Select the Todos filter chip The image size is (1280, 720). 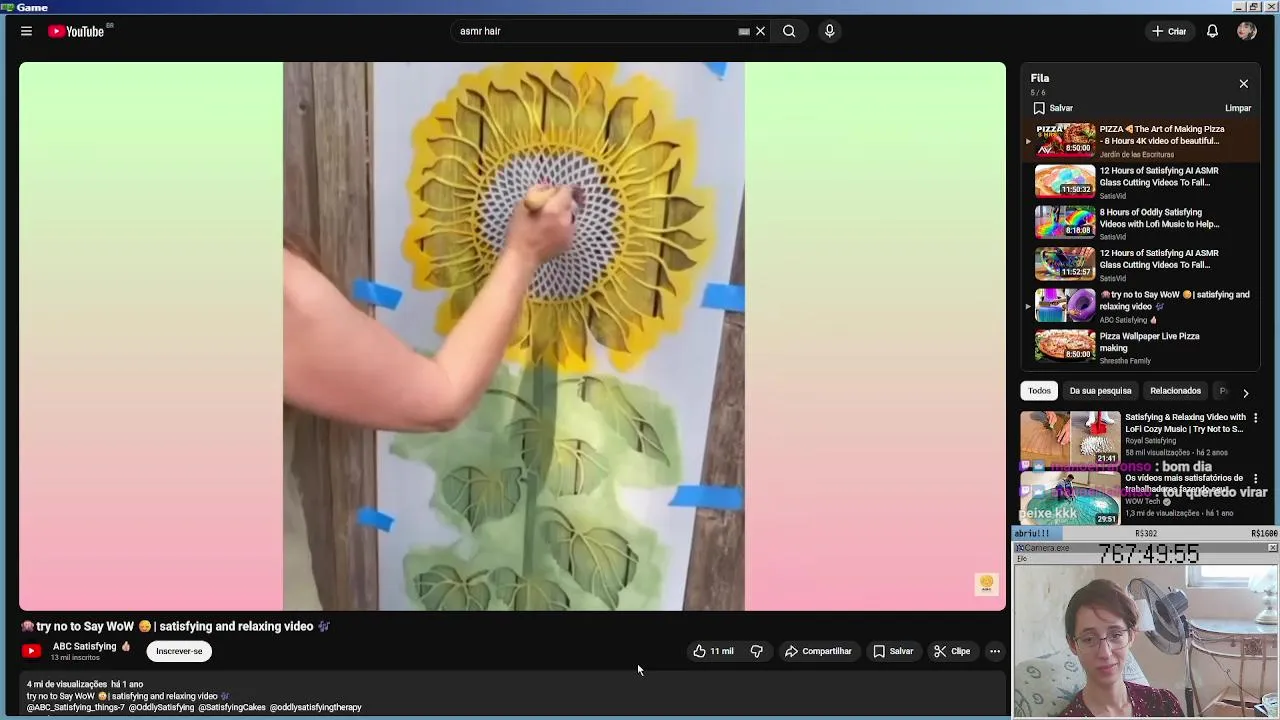click(x=1039, y=391)
